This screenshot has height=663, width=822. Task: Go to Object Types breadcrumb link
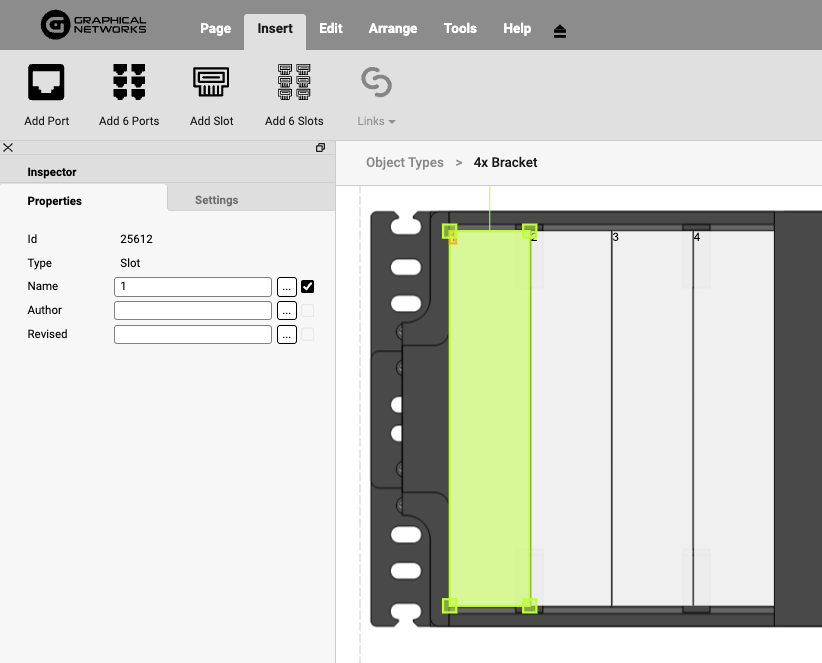pos(405,162)
